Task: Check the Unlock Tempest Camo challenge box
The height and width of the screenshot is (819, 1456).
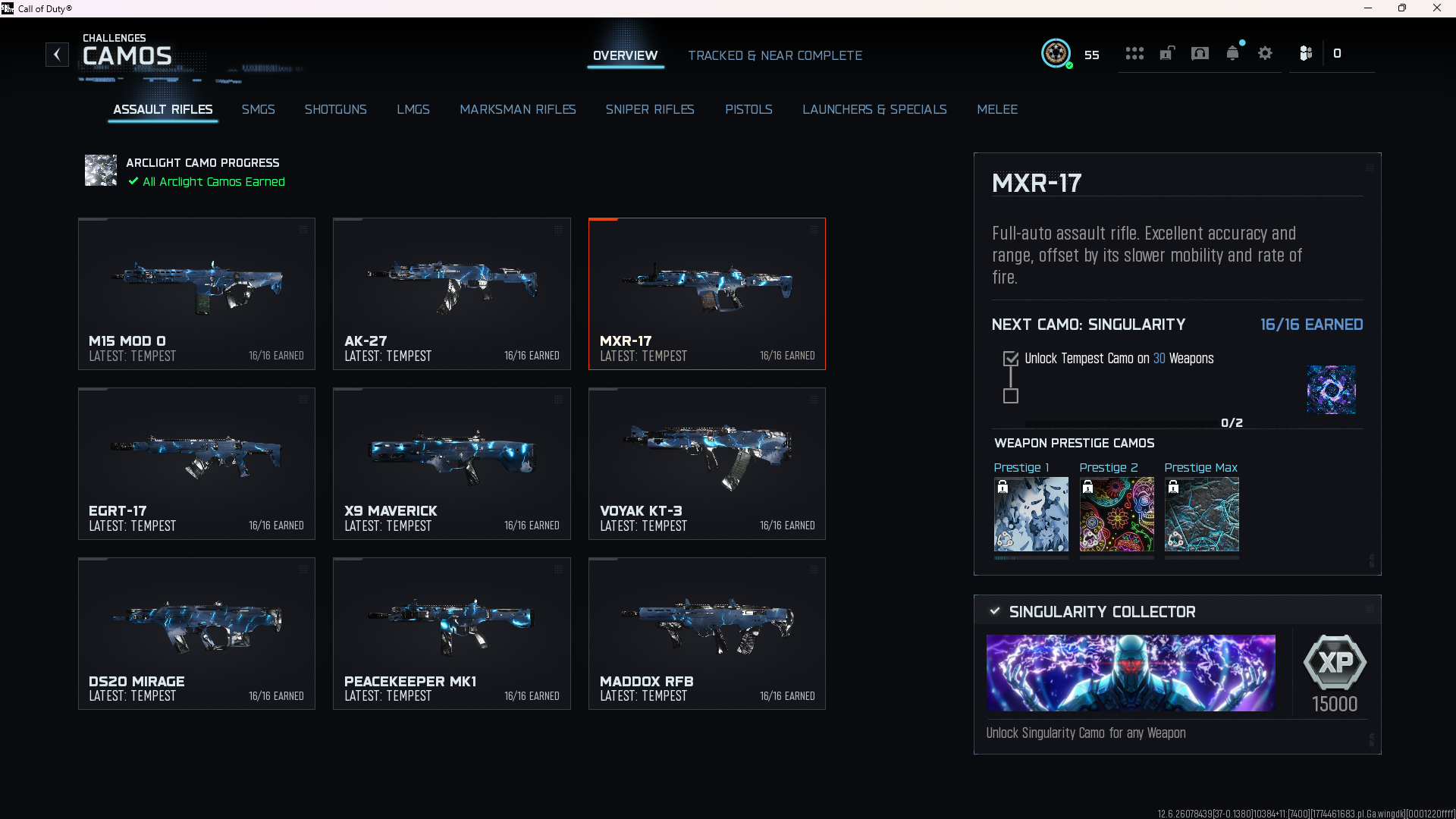Action: tap(1011, 358)
